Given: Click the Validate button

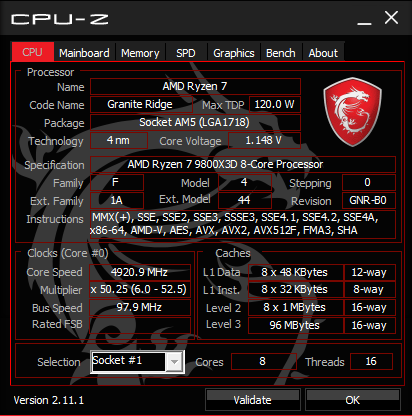Looking at the screenshot, I should (253, 399).
